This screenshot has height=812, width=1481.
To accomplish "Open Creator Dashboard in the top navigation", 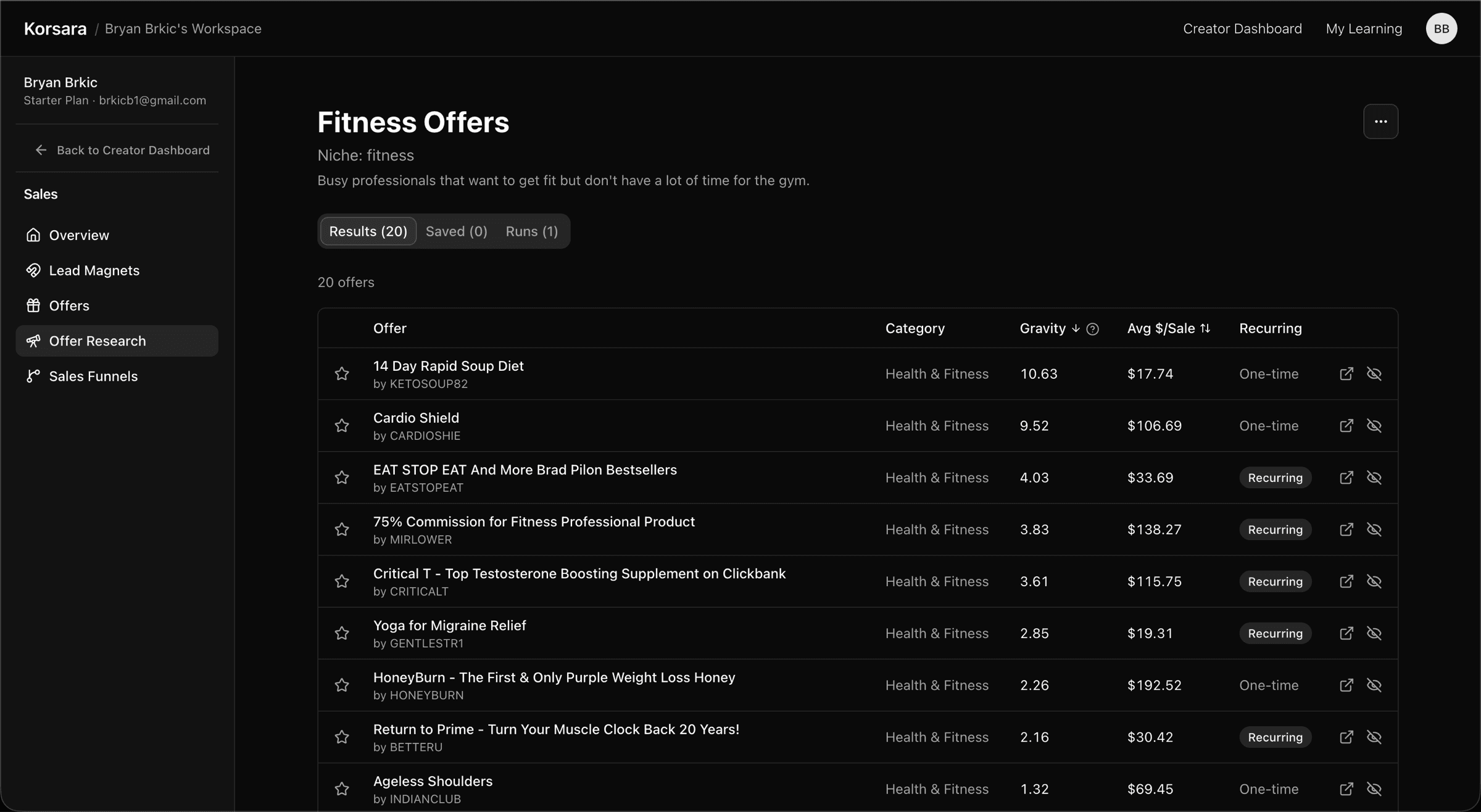I will pos(1242,28).
